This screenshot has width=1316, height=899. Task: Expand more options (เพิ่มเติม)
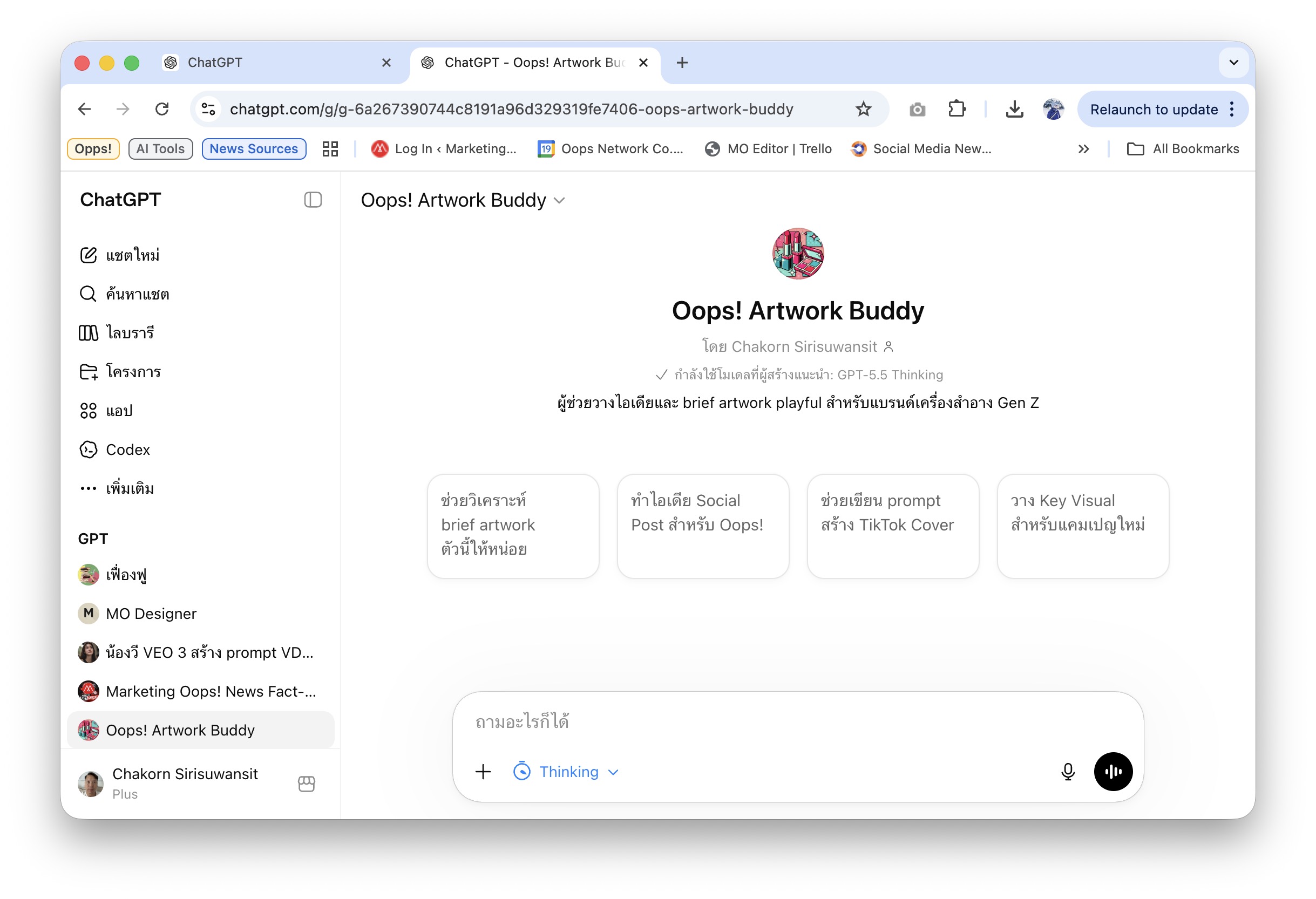click(200, 488)
